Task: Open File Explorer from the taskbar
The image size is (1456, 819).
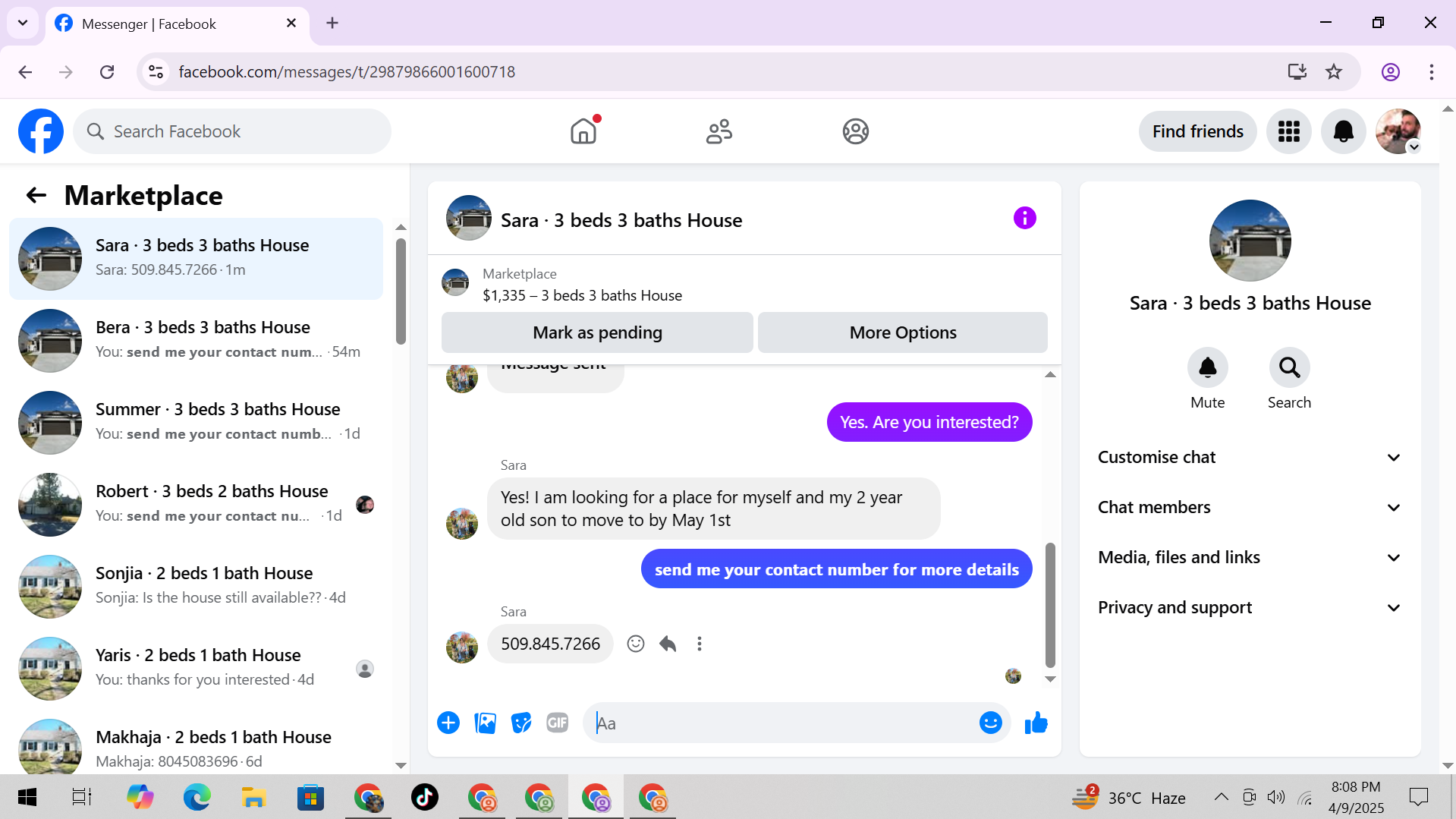Action: 253,798
